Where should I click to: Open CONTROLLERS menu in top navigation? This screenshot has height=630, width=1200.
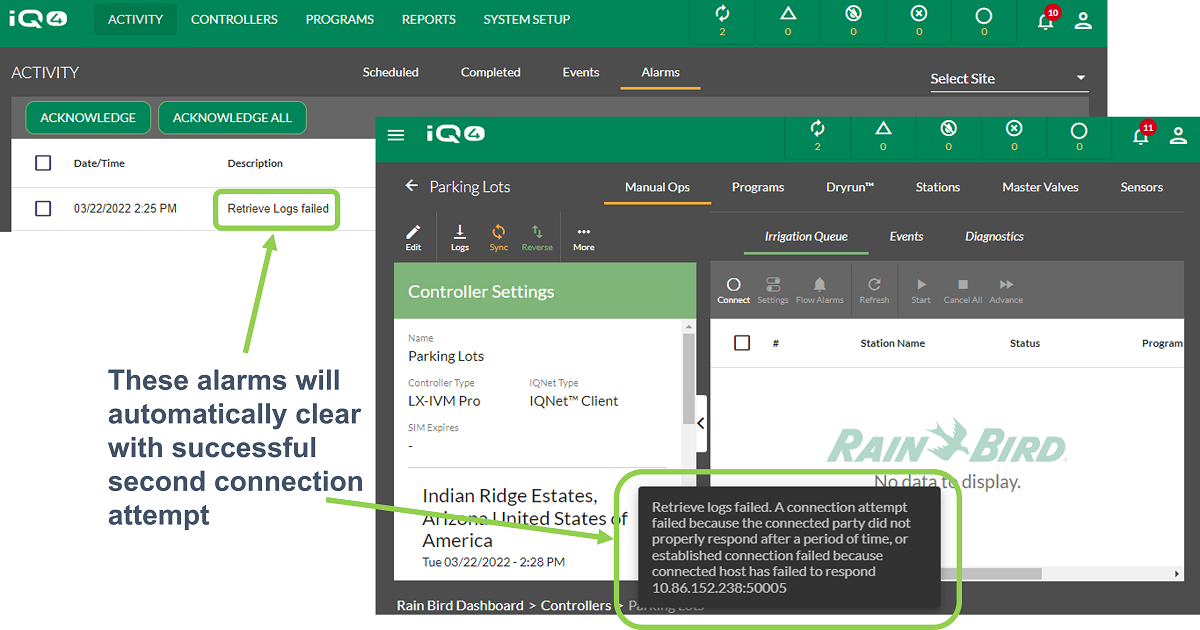(x=234, y=19)
